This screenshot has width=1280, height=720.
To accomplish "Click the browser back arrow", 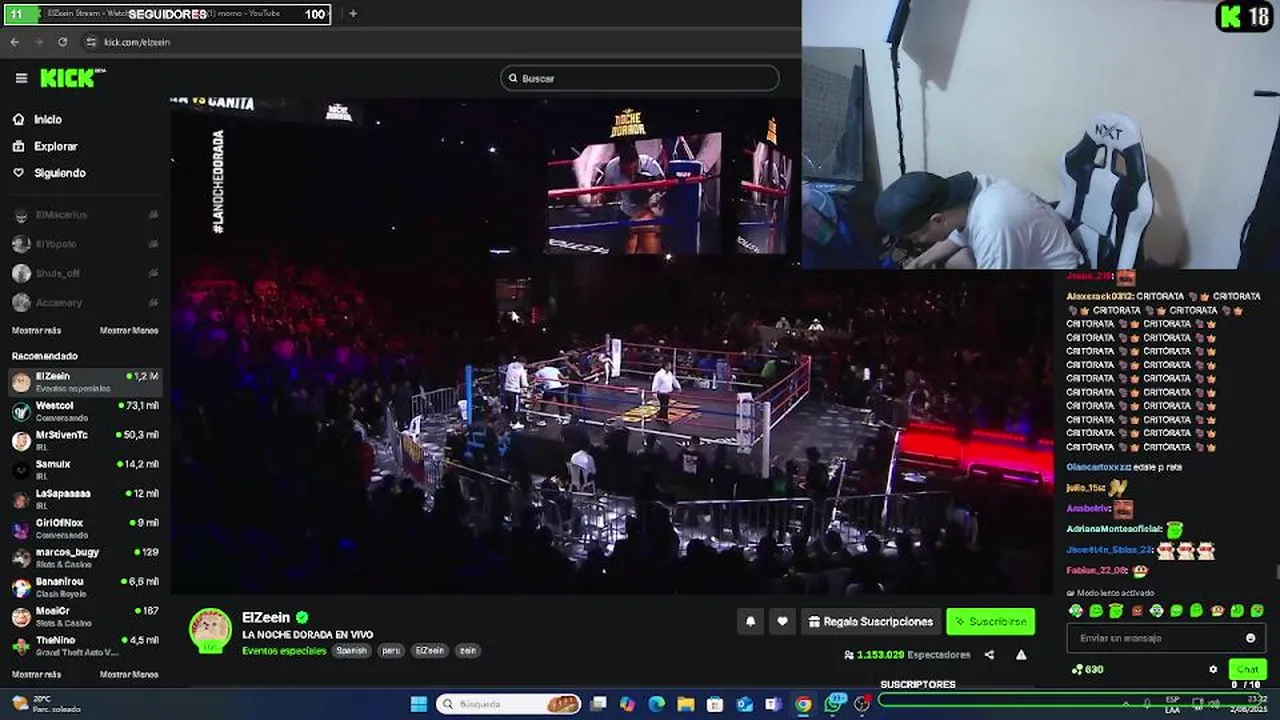I will coord(14,42).
